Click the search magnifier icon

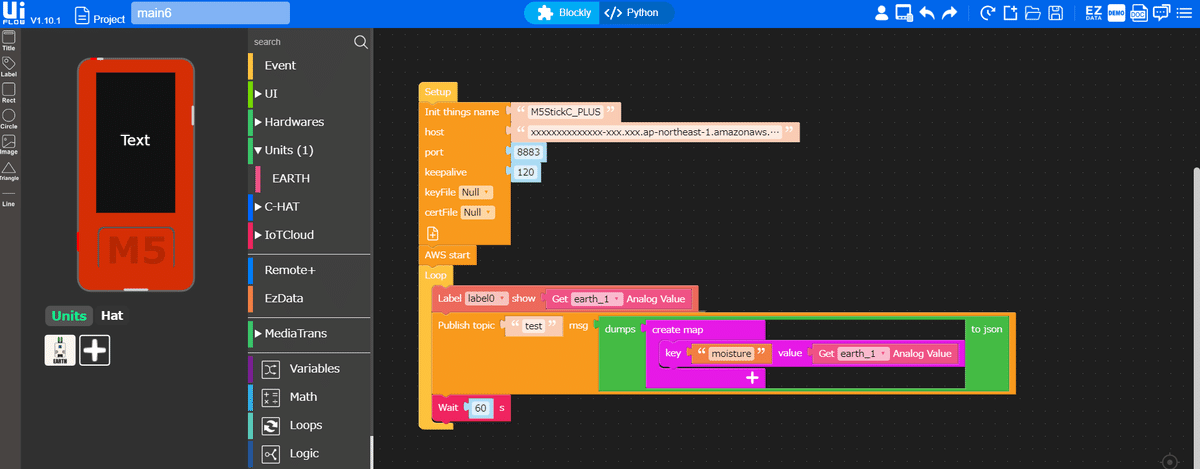(x=361, y=42)
